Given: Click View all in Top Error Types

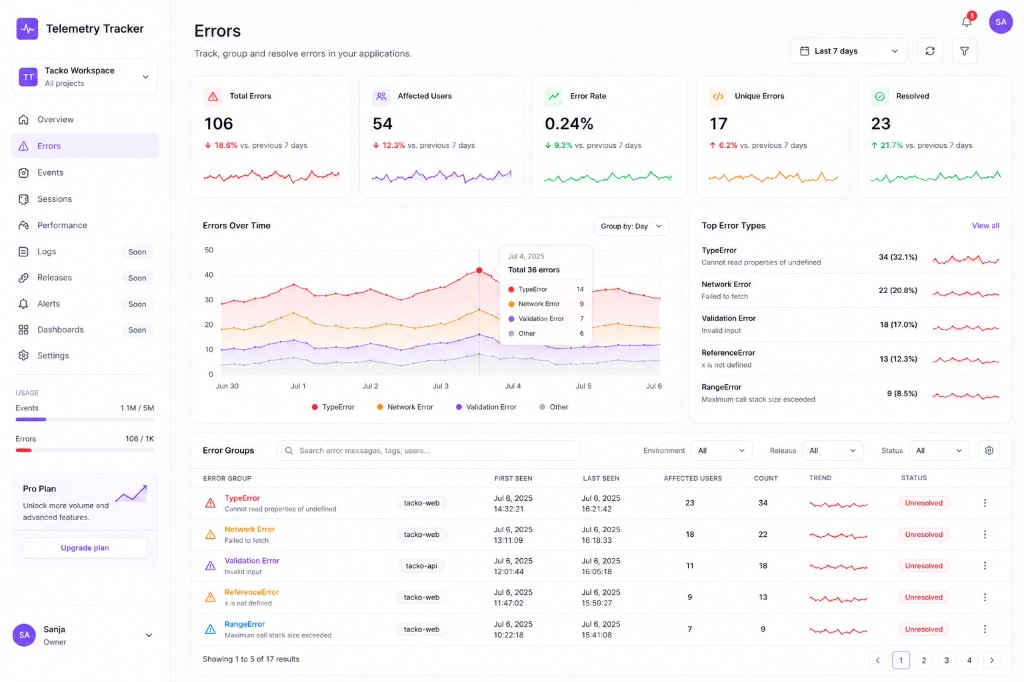Looking at the screenshot, I should pyautogui.click(x=985, y=225).
